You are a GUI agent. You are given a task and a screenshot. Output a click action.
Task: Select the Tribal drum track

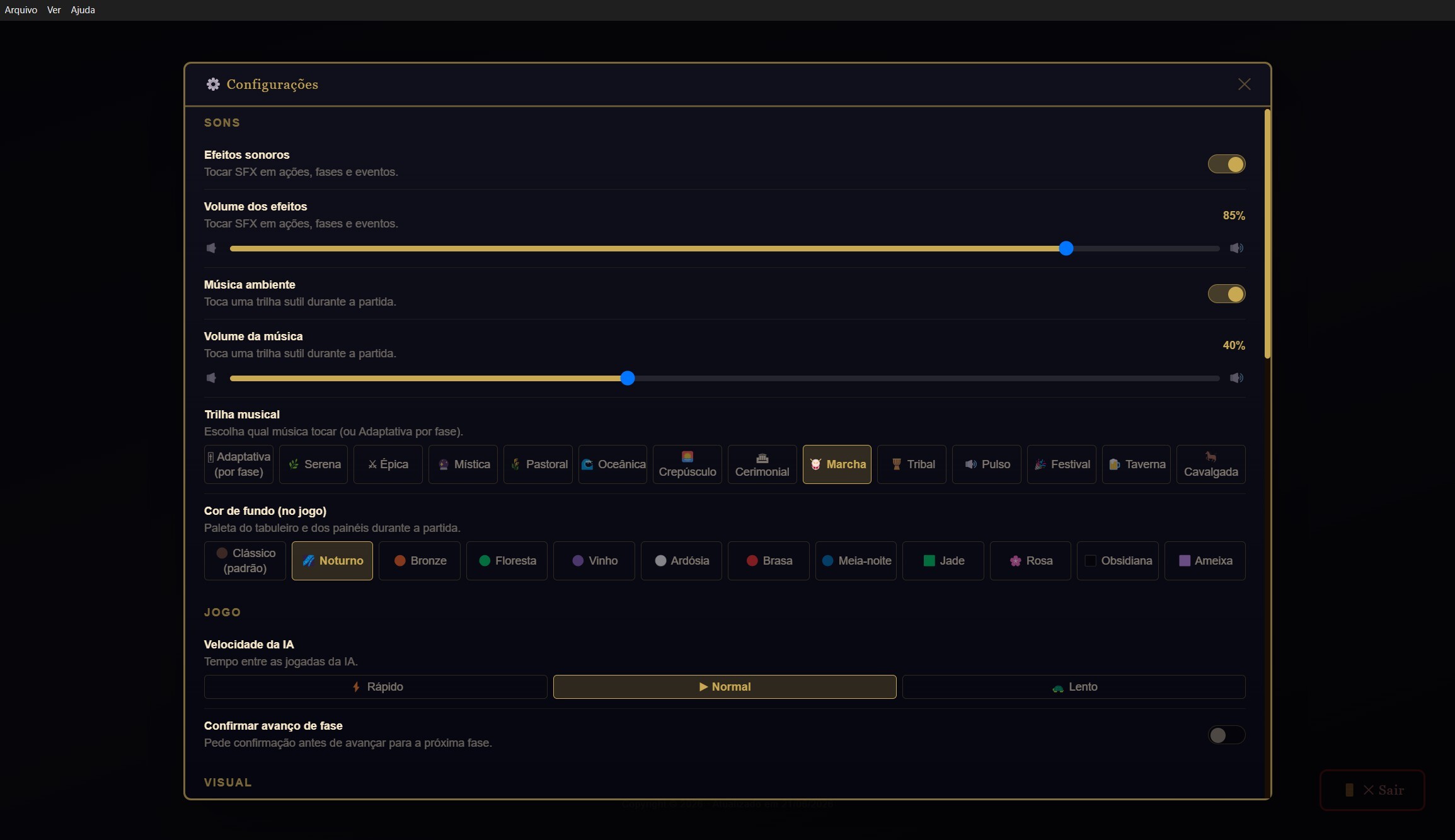tap(911, 464)
